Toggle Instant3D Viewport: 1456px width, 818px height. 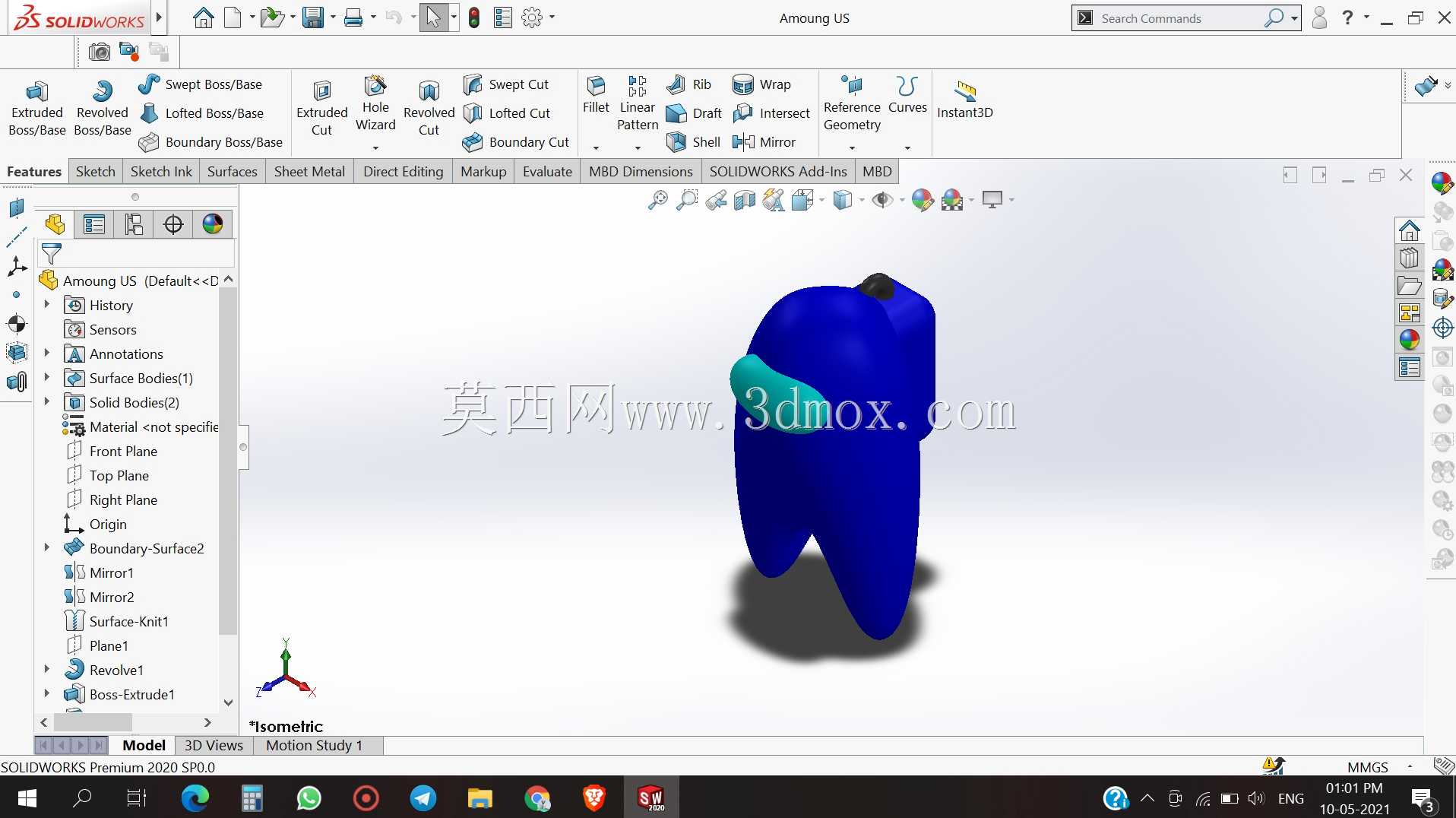[x=965, y=100]
